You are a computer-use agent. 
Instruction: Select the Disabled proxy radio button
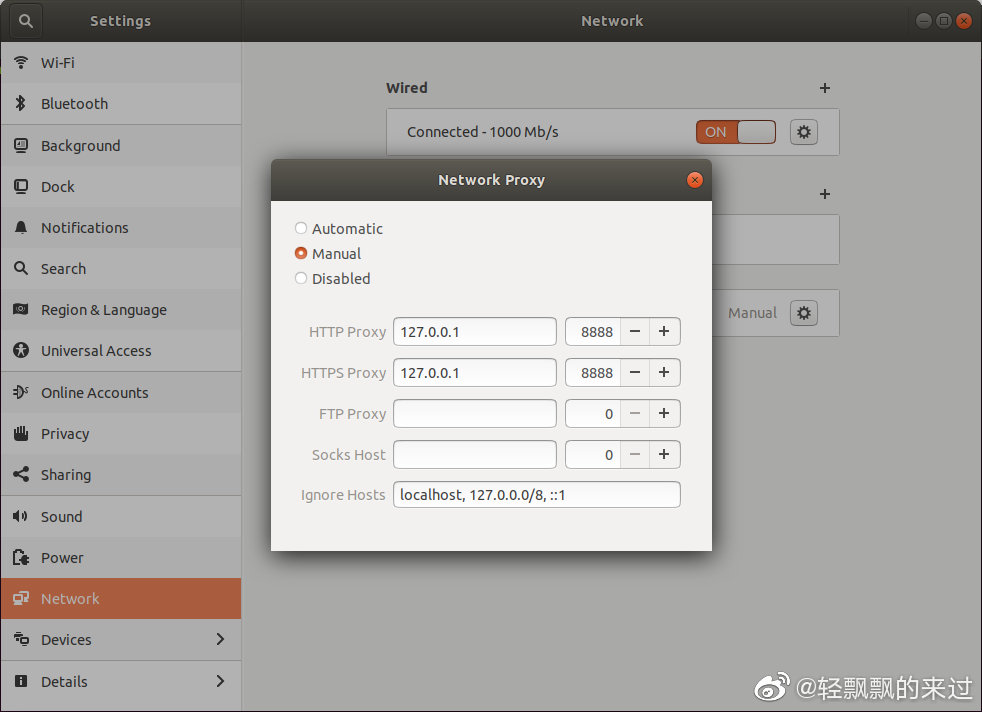pyautogui.click(x=301, y=278)
